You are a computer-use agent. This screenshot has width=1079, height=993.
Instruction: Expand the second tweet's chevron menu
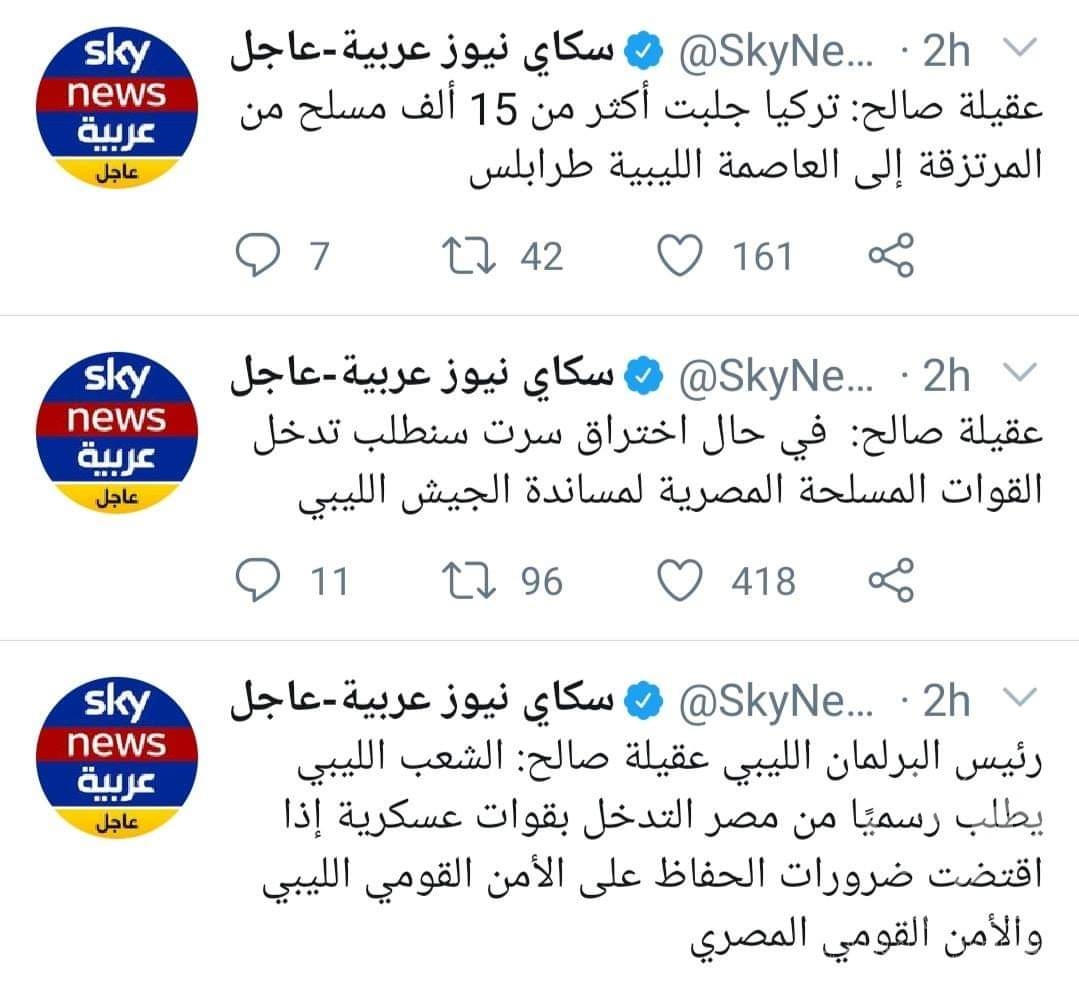click(x=1020, y=372)
